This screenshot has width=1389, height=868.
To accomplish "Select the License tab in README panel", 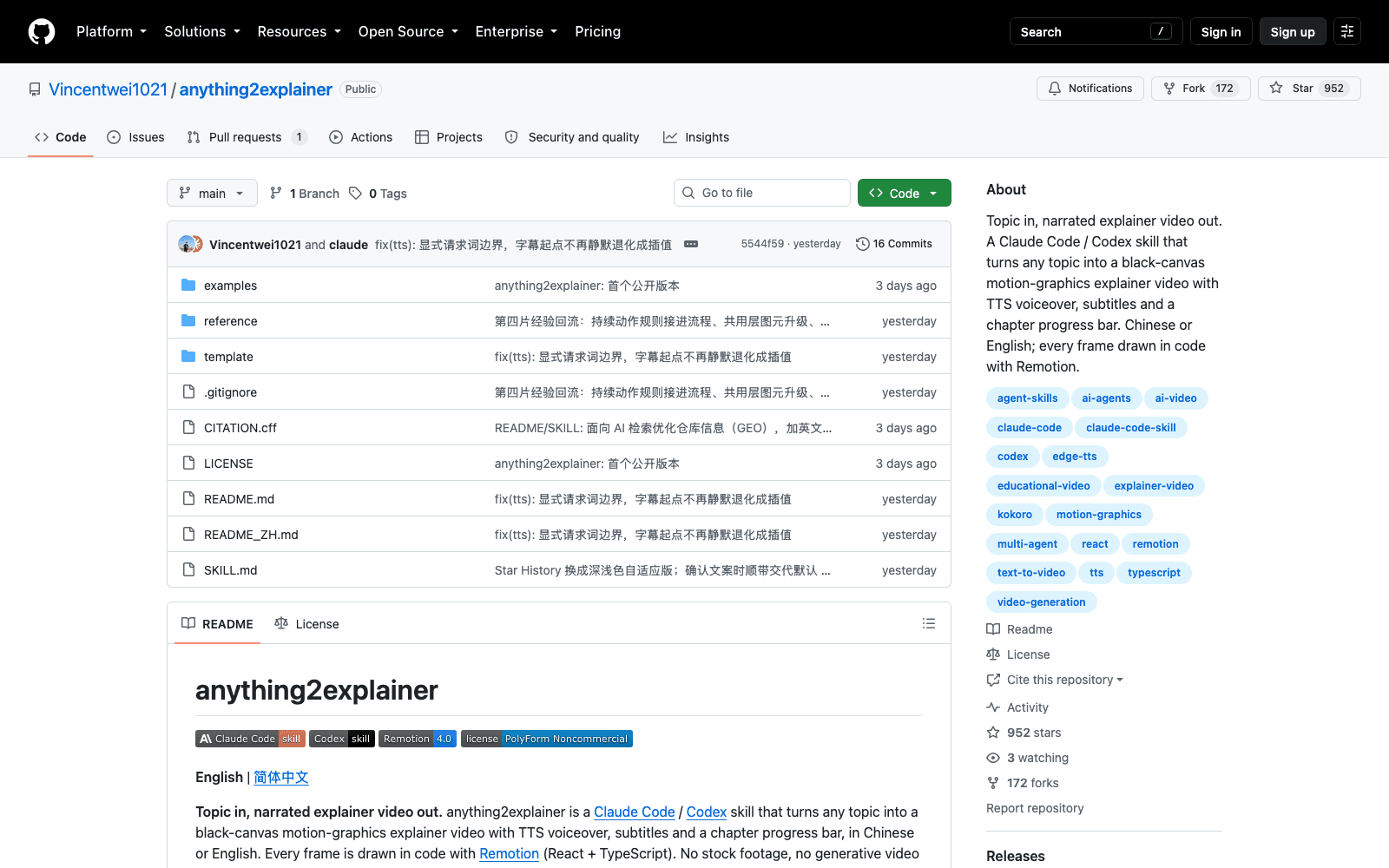I will [x=306, y=623].
